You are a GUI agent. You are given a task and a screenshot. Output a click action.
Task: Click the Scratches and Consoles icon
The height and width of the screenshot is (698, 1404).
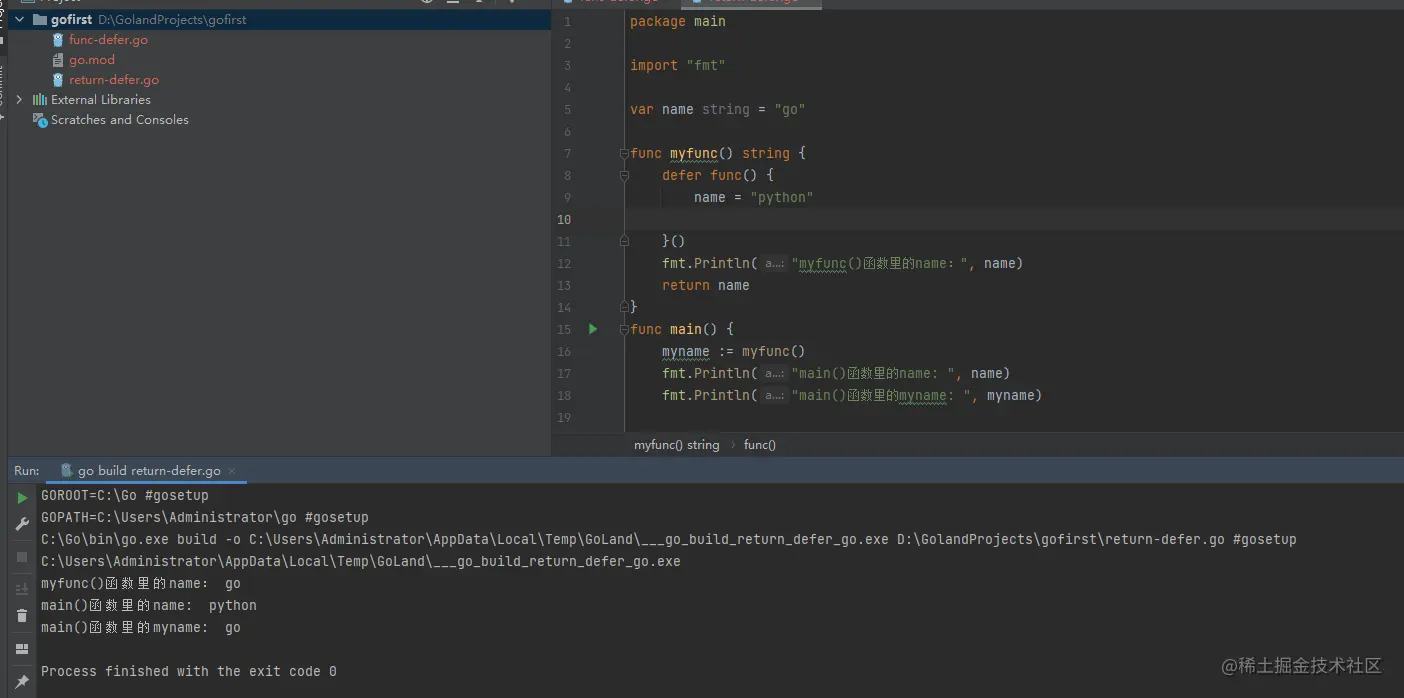[x=40, y=120]
